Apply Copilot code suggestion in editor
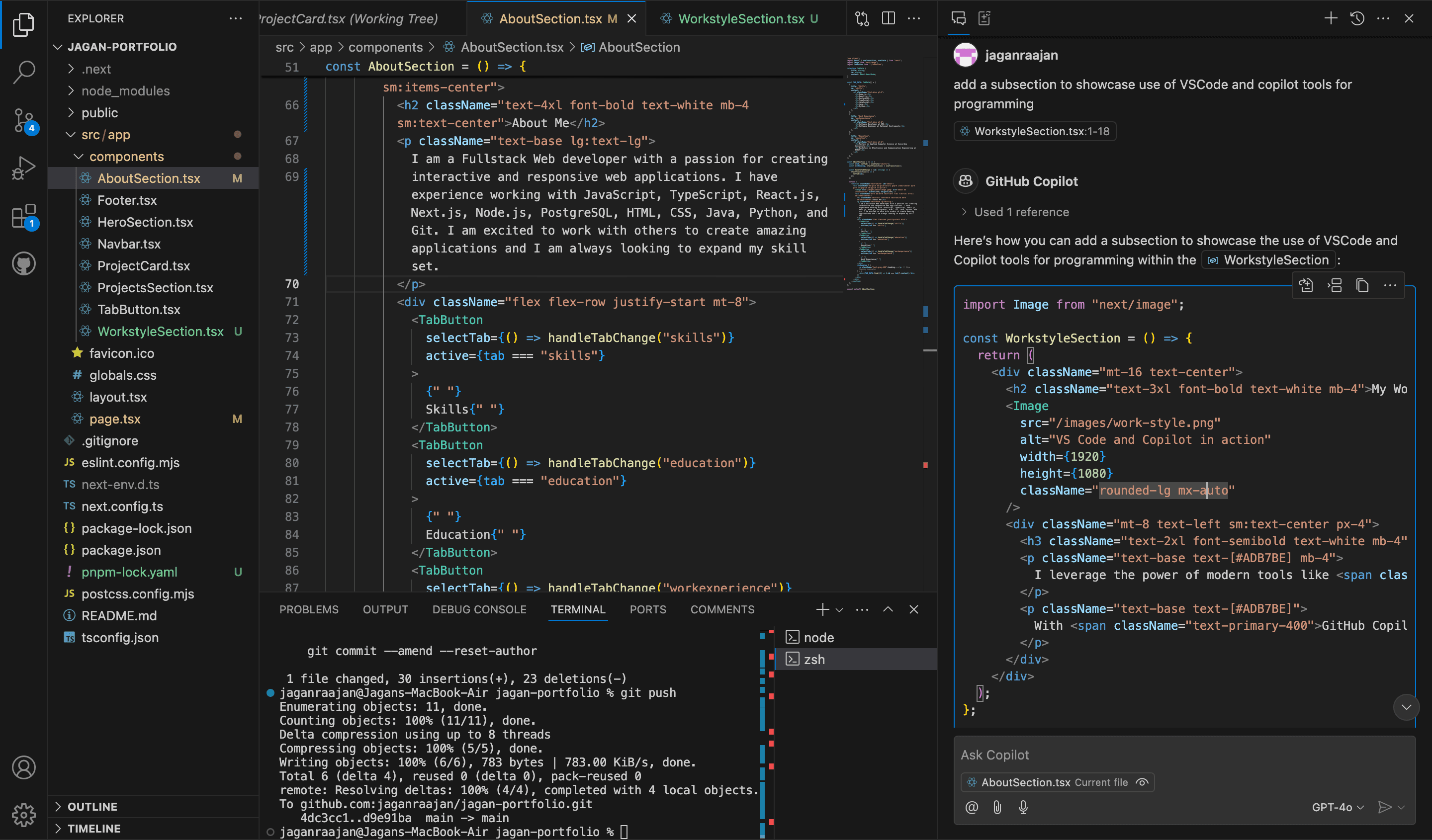Image resolution: width=1432 pixels, height=840 pixels. pyautogui.click(x=1306, y=286)
